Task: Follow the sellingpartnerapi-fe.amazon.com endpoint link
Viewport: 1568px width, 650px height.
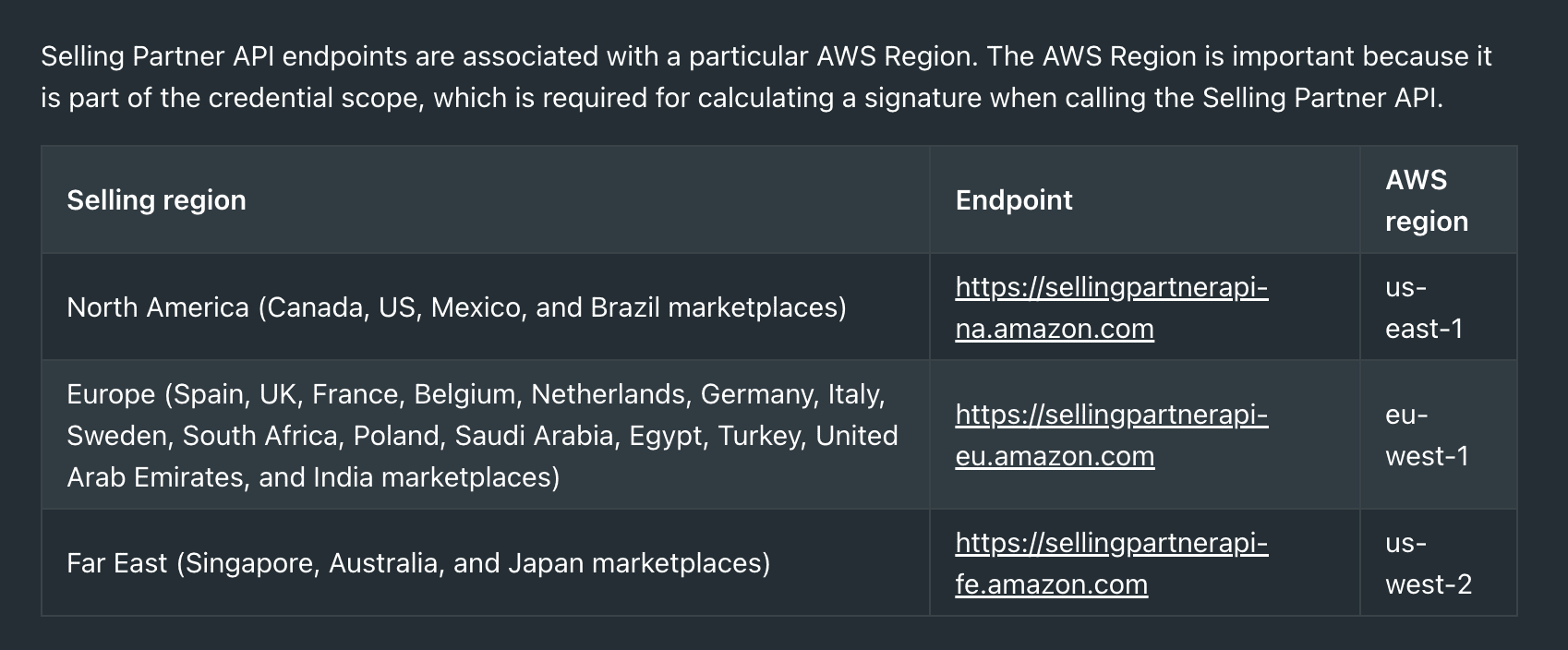Action: (1112, 563)
